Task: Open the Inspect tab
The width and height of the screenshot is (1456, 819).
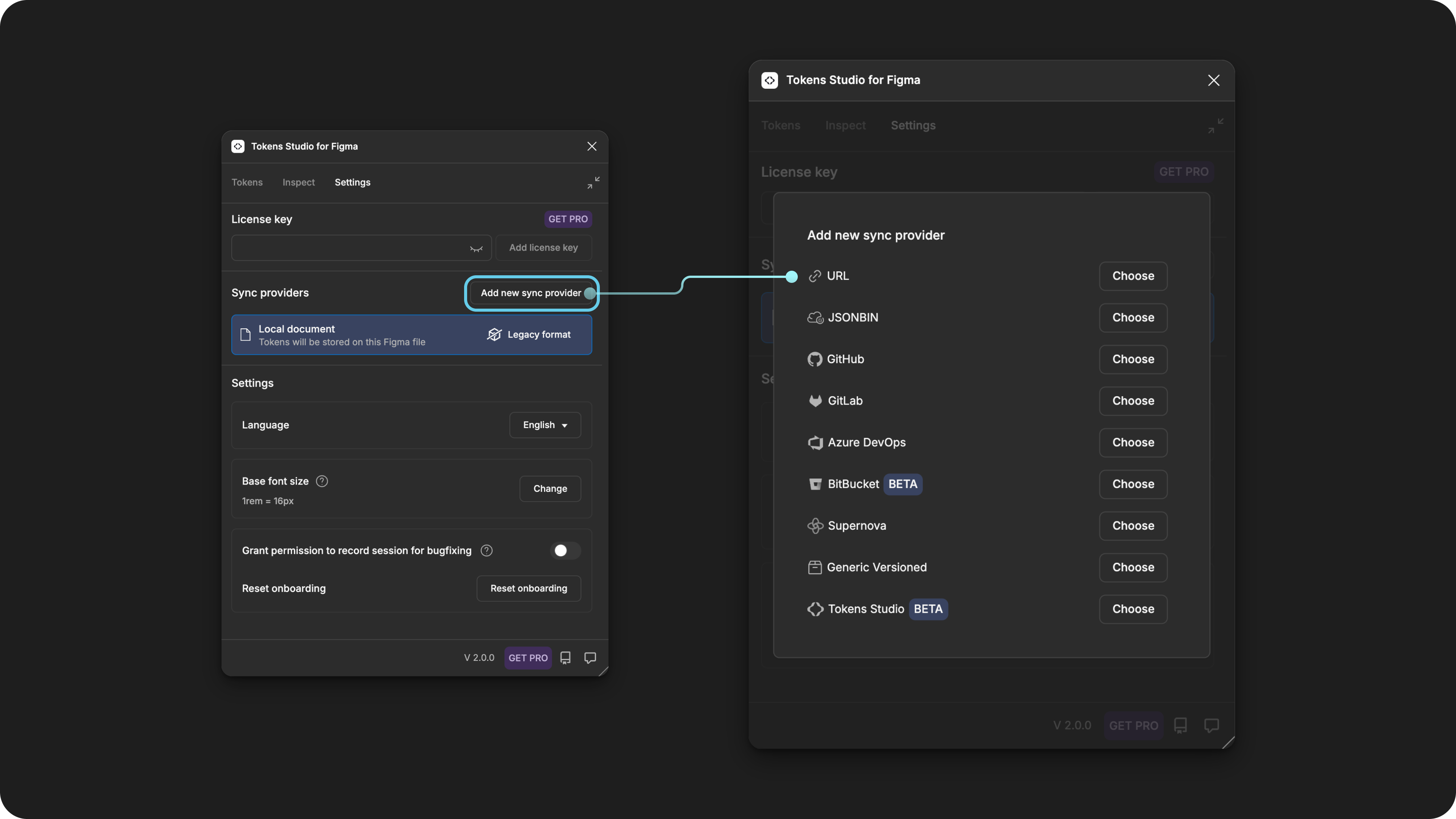Action: click(x=298, y=182)
